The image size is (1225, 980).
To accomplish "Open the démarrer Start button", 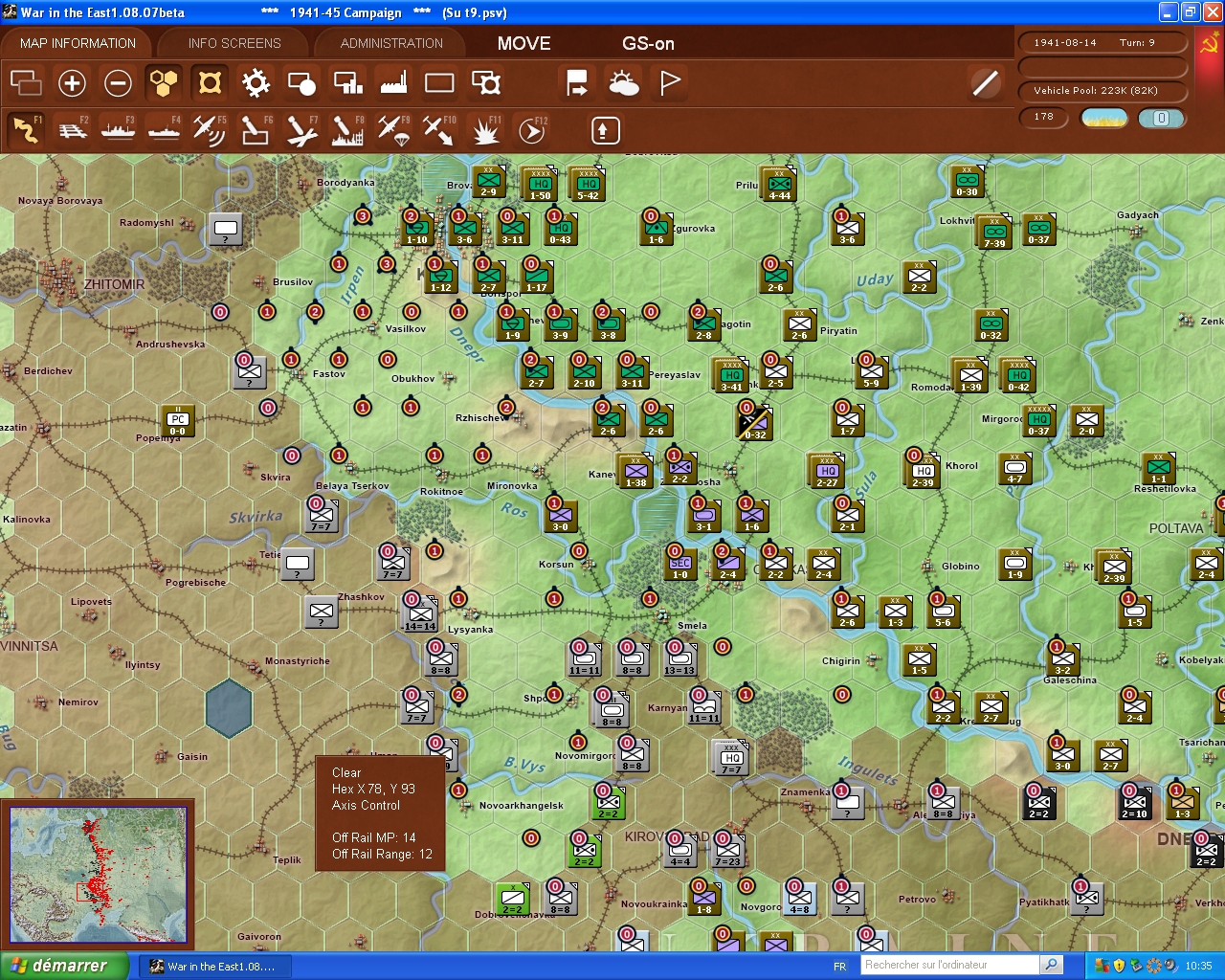I will pyautogui.click(x=64, y=966).
